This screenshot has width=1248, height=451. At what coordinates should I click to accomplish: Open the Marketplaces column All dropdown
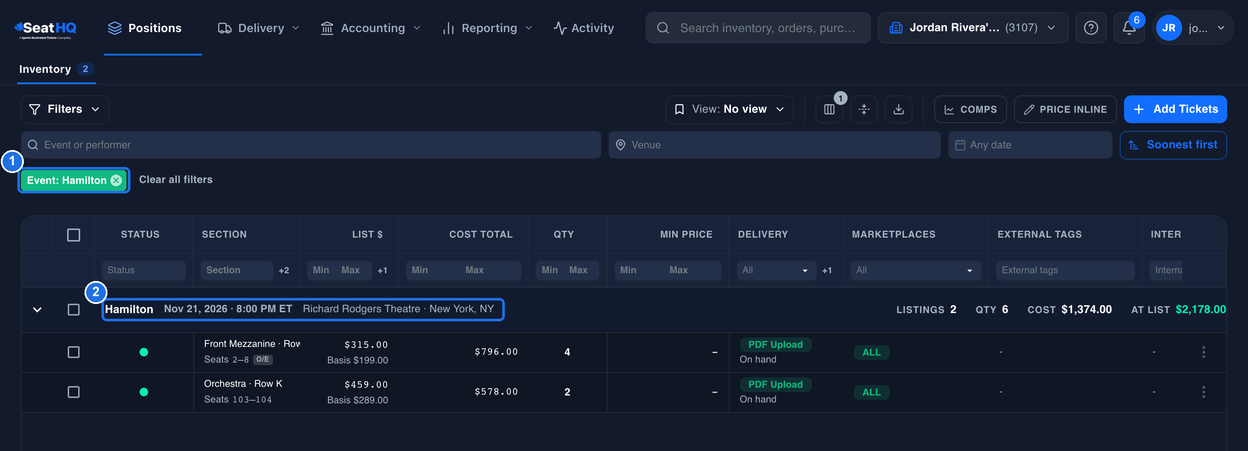(x=917, y=270)
